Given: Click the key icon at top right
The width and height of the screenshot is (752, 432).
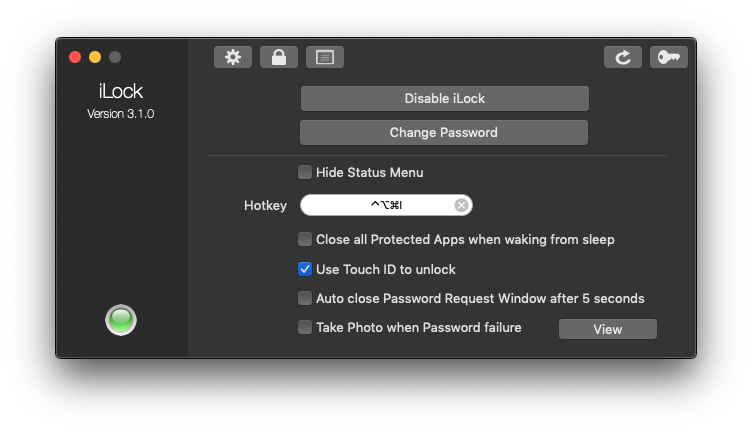Looking at the screenshot, I should click(x=669, y=57).
